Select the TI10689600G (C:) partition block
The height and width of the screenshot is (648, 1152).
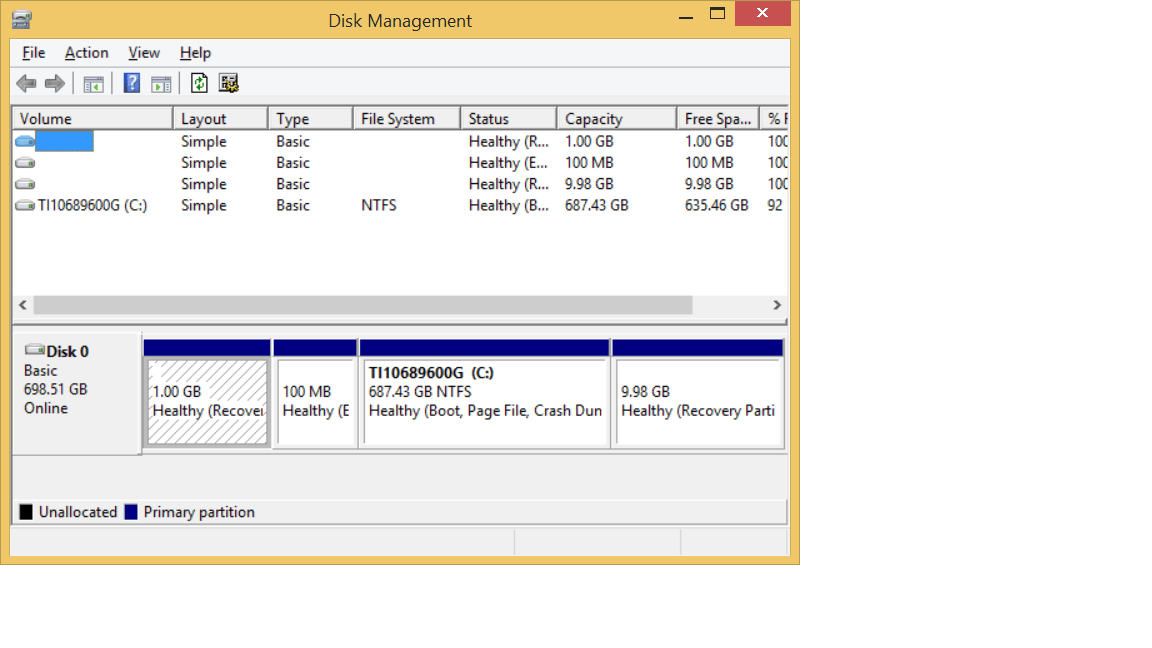point(485,401)
